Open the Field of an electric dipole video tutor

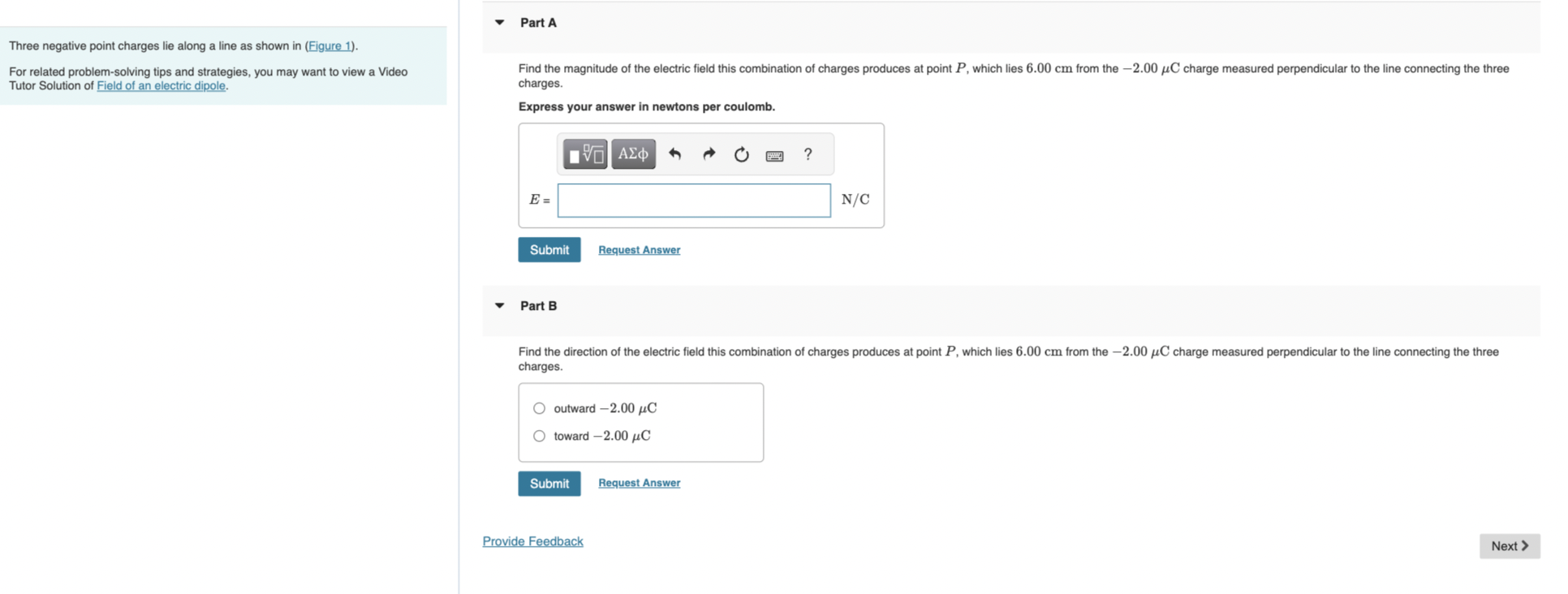pos(160,85)
